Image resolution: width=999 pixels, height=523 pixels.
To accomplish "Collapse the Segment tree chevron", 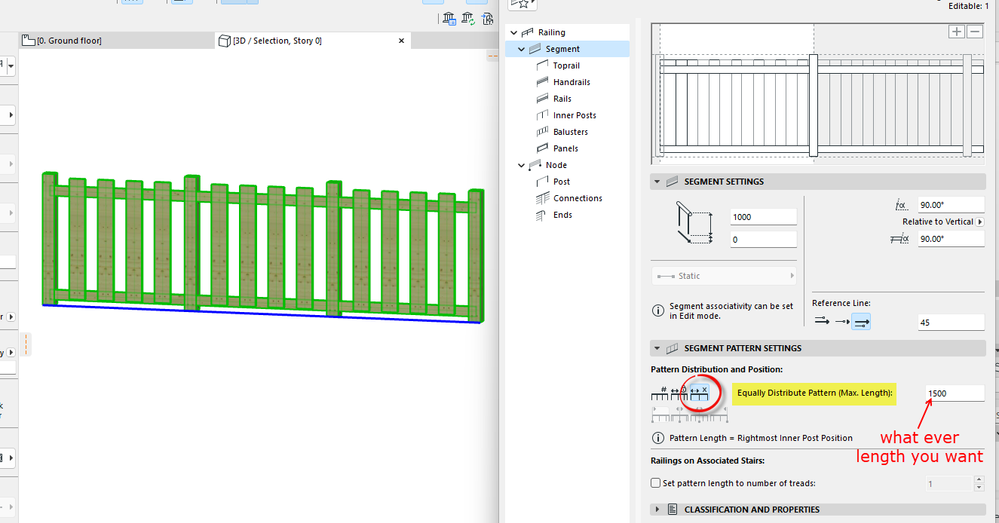I will [522, 49].
